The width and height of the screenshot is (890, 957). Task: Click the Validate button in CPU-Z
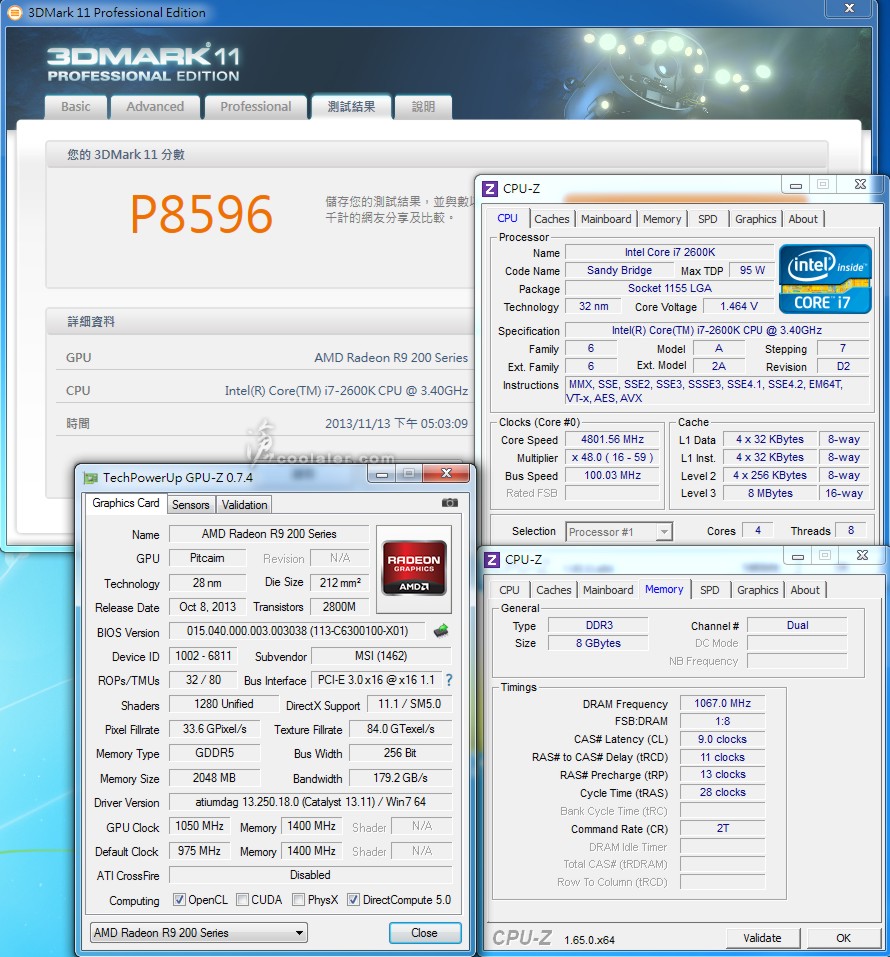click(762, 938)
